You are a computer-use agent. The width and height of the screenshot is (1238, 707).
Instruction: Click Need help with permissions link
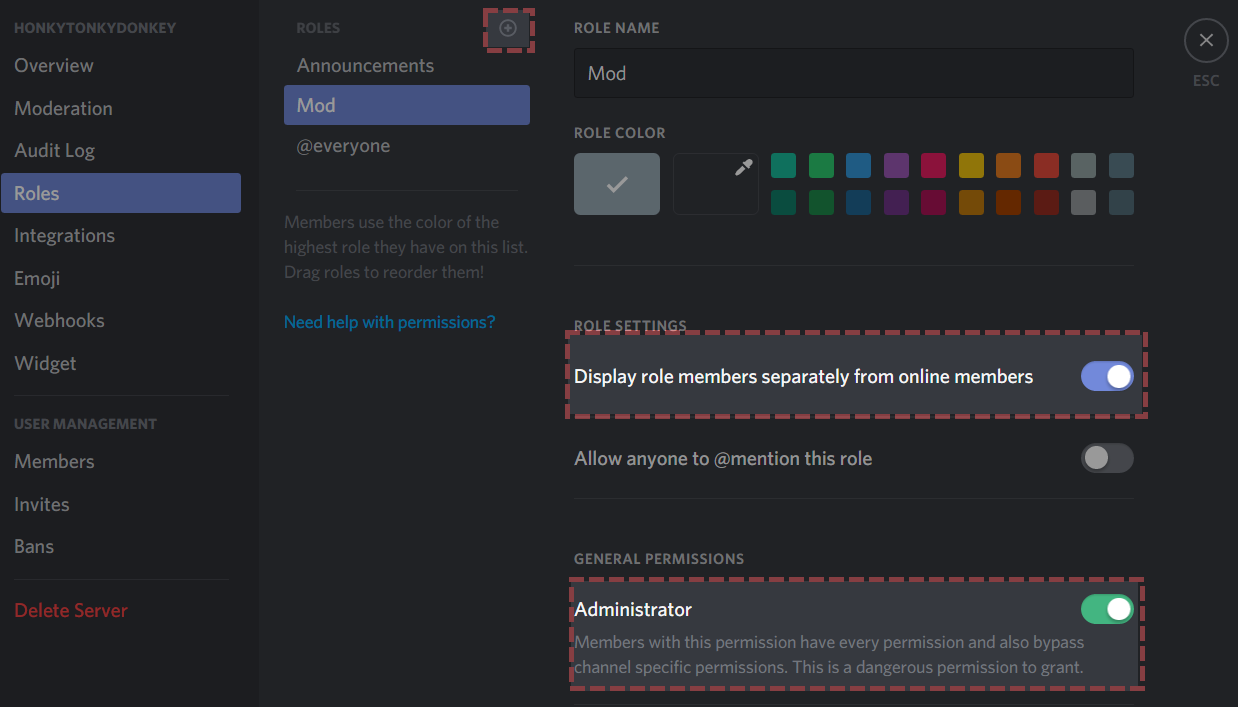tap(389, 322)
